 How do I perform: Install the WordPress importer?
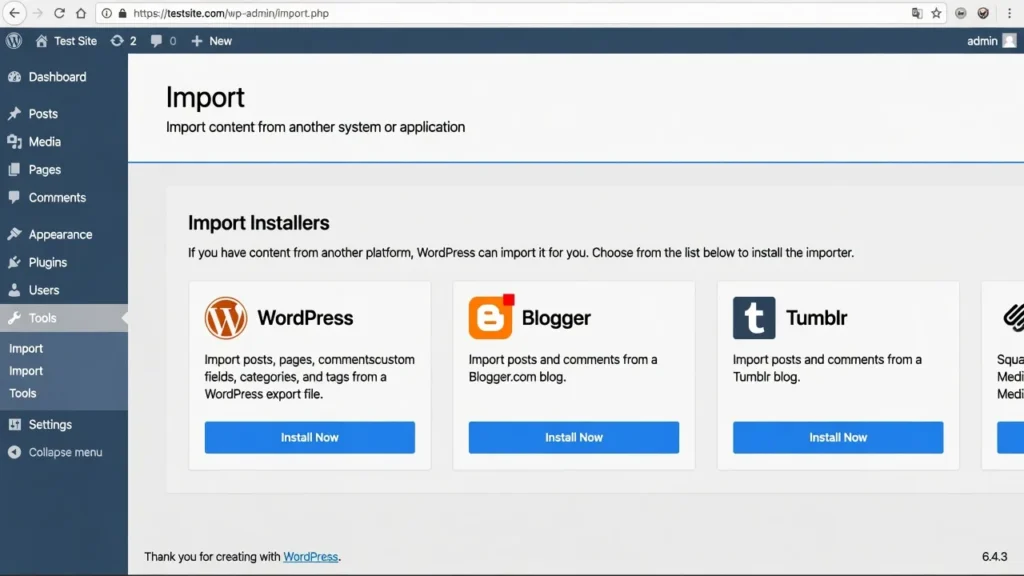tap(310, 438)
